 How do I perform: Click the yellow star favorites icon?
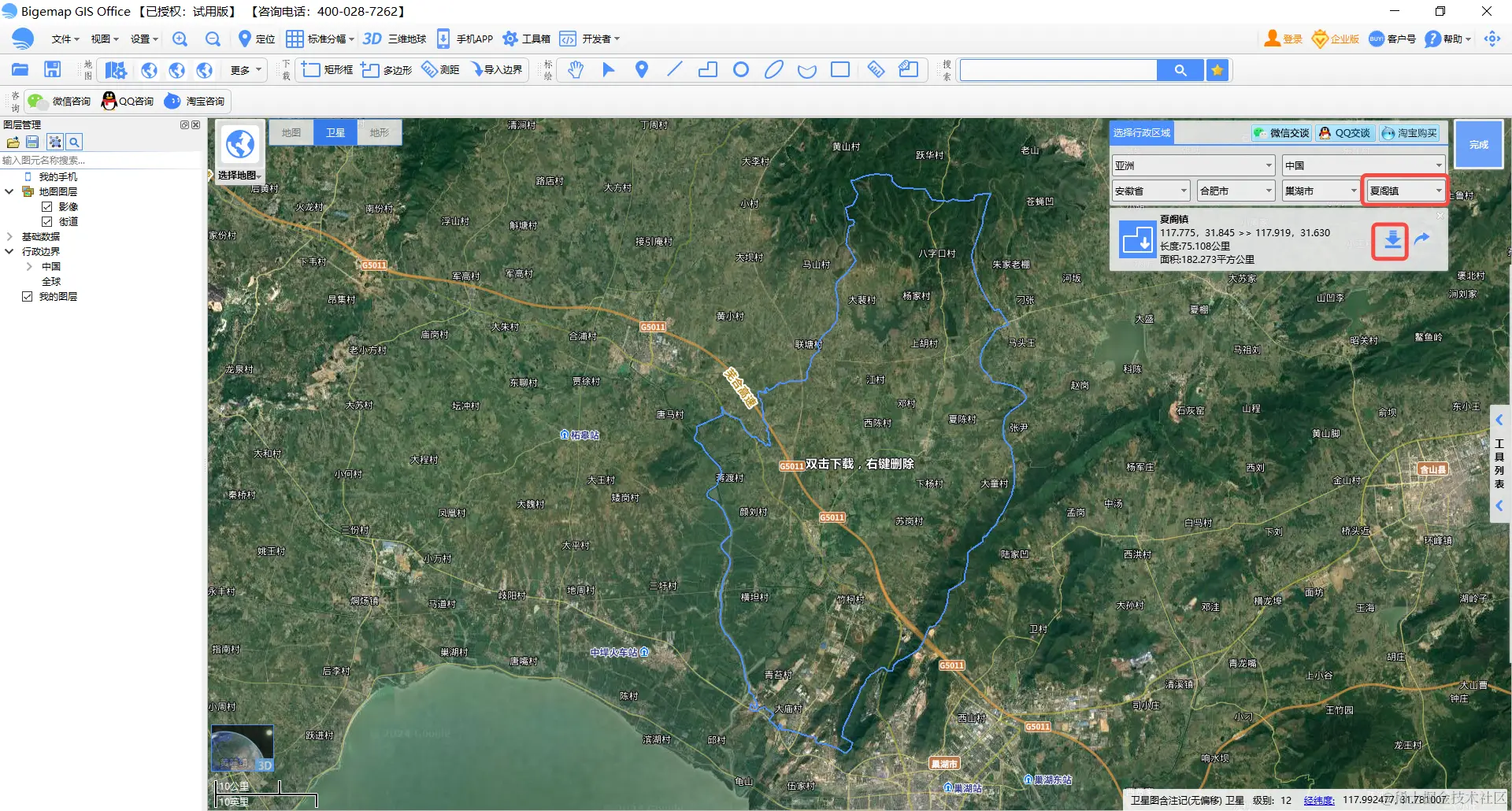tap(1217, 70)
